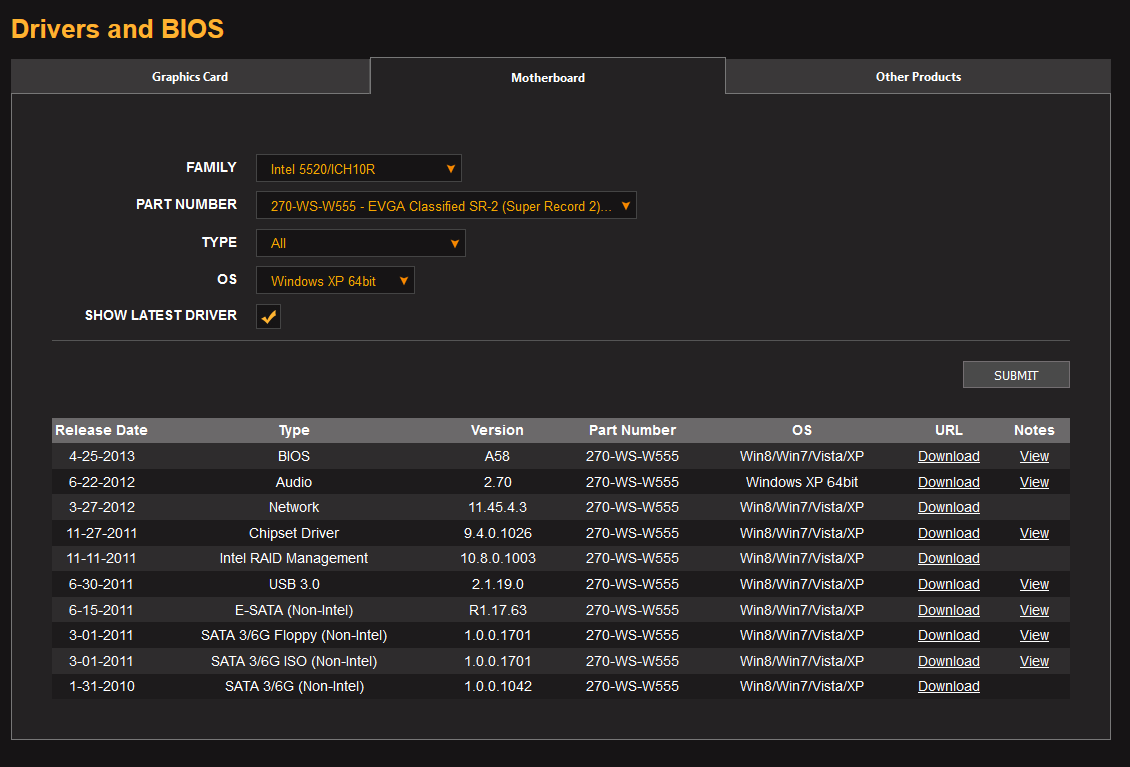View notes for the USB 3.0 driver
1130x767 pixels.
click(x=1034, y=585)
